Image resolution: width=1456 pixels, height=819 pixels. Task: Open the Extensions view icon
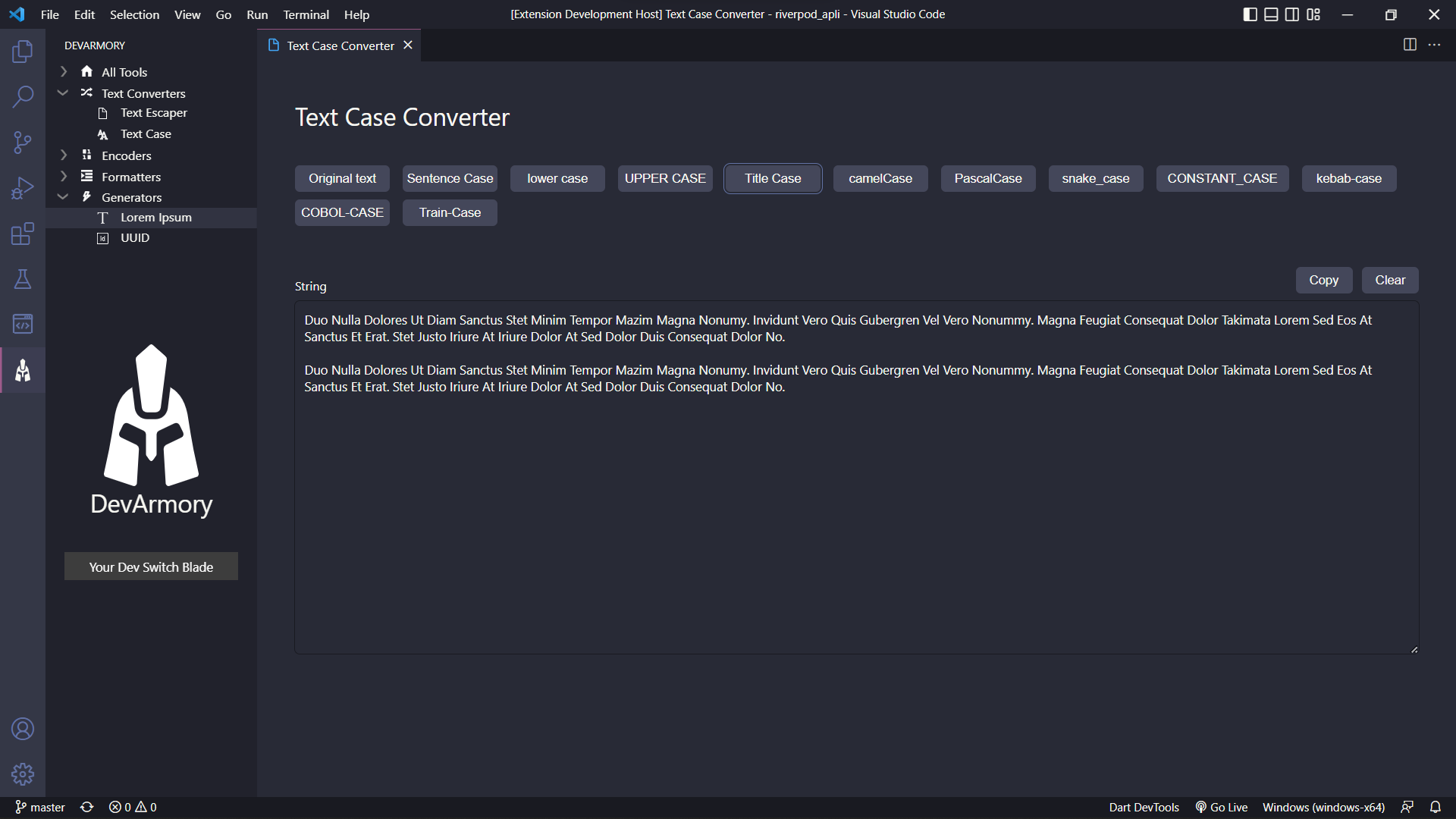pyautogui.click(x=23, y=234)
